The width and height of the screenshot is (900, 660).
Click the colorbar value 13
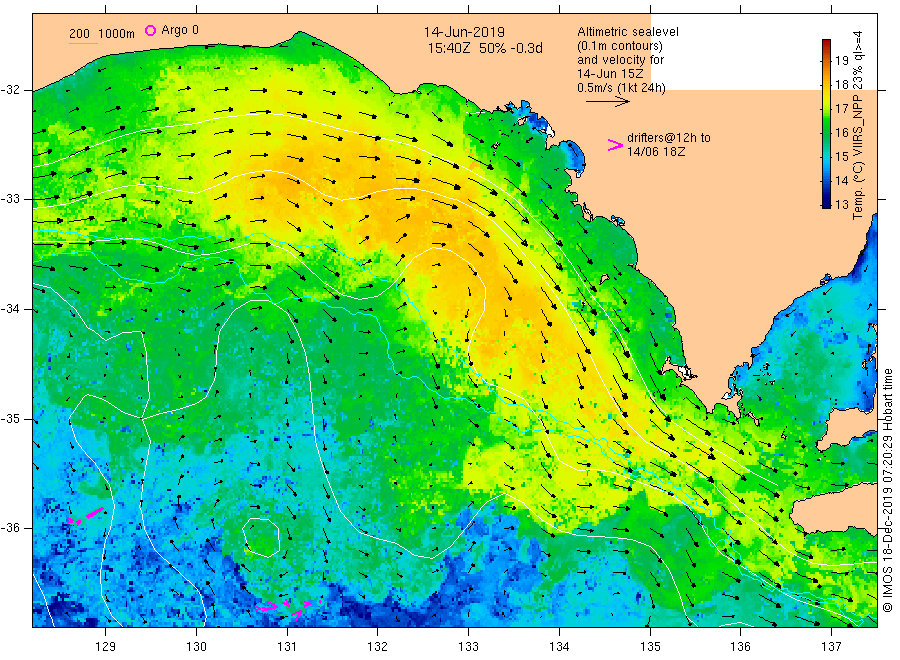click(841, 205)
